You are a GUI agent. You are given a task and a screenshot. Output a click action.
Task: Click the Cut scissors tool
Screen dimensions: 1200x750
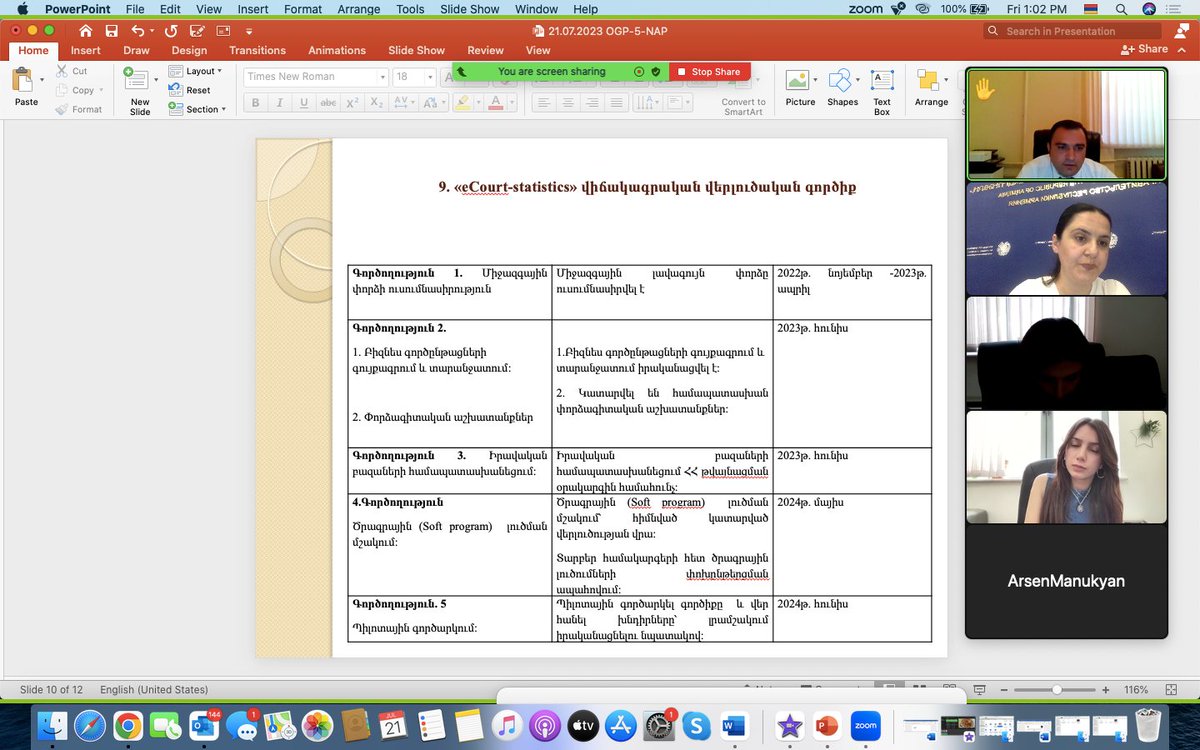(72, 71)
